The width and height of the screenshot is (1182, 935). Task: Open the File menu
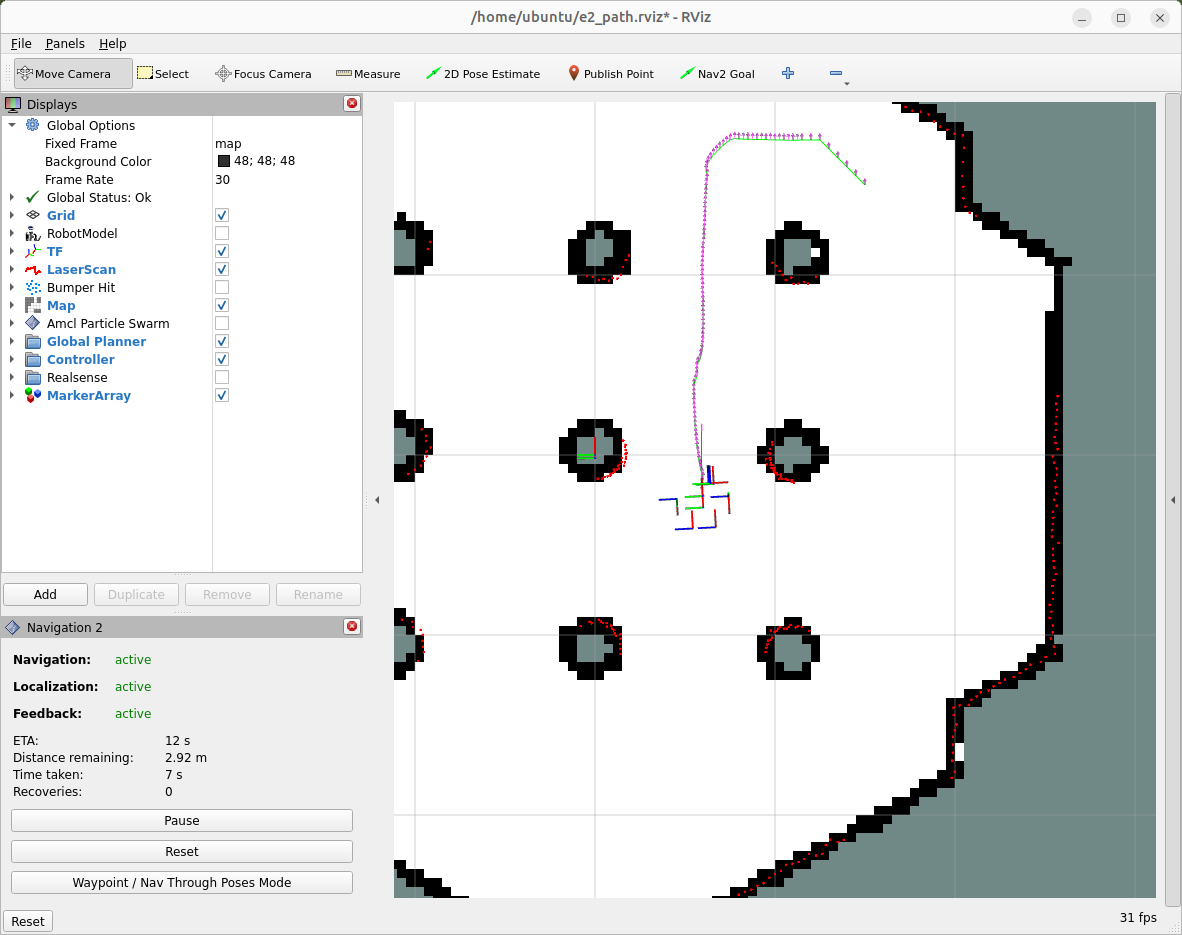[21, 44]
